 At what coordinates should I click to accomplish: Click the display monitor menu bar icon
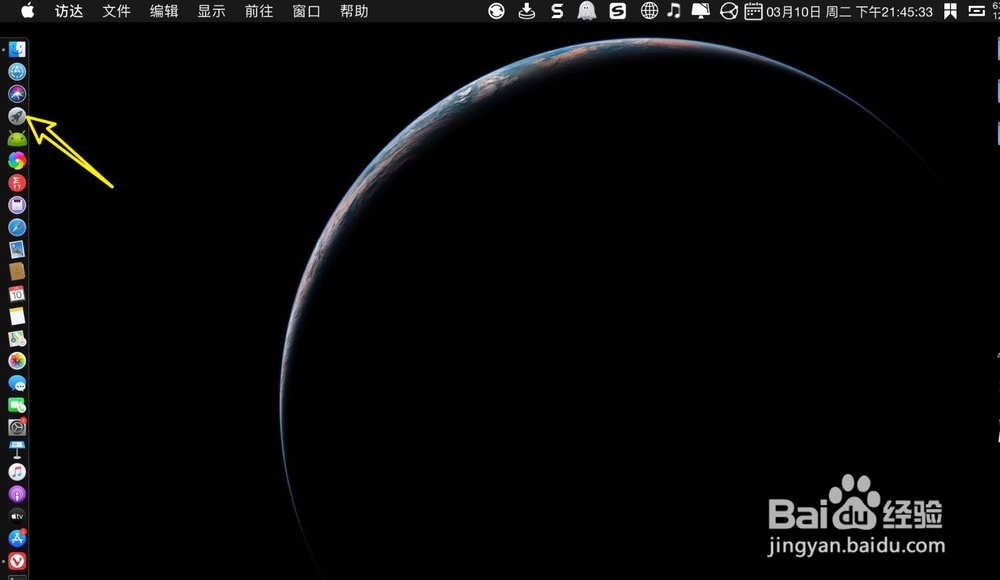[x=701, y=11]
